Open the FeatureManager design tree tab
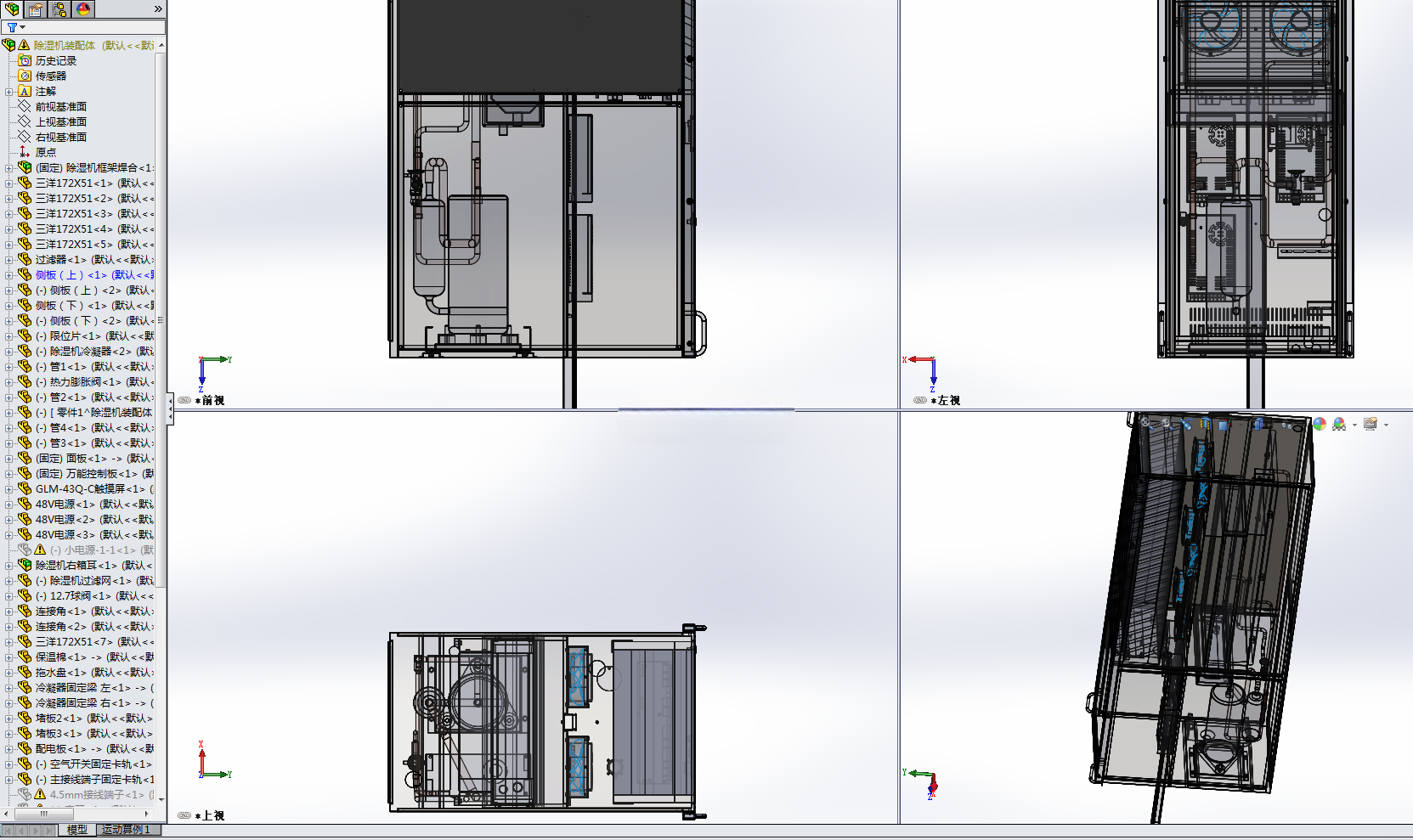This screenshot has width=1413, height=840. (12, 8)
